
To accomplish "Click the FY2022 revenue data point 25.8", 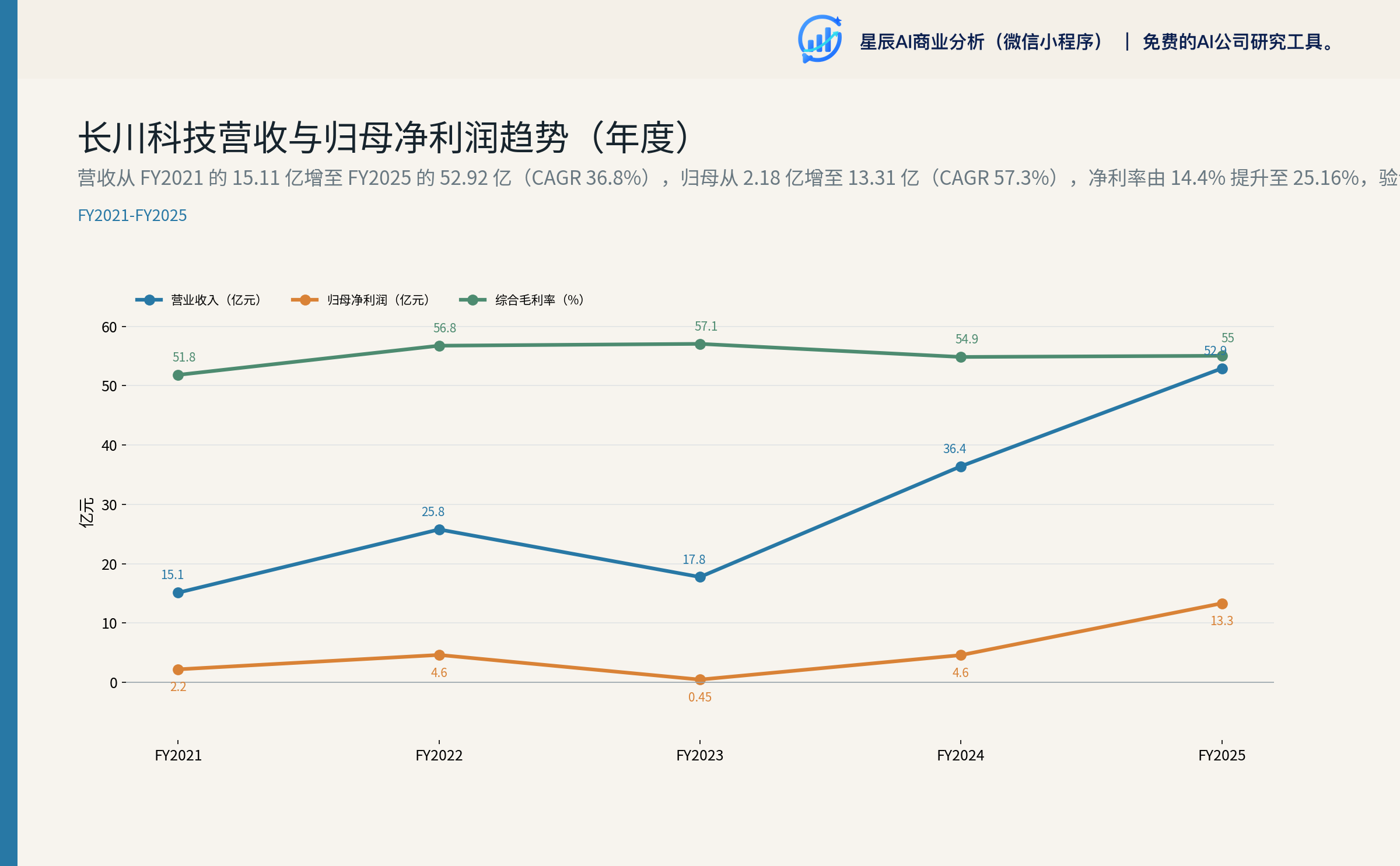I will tap(439, 530).
